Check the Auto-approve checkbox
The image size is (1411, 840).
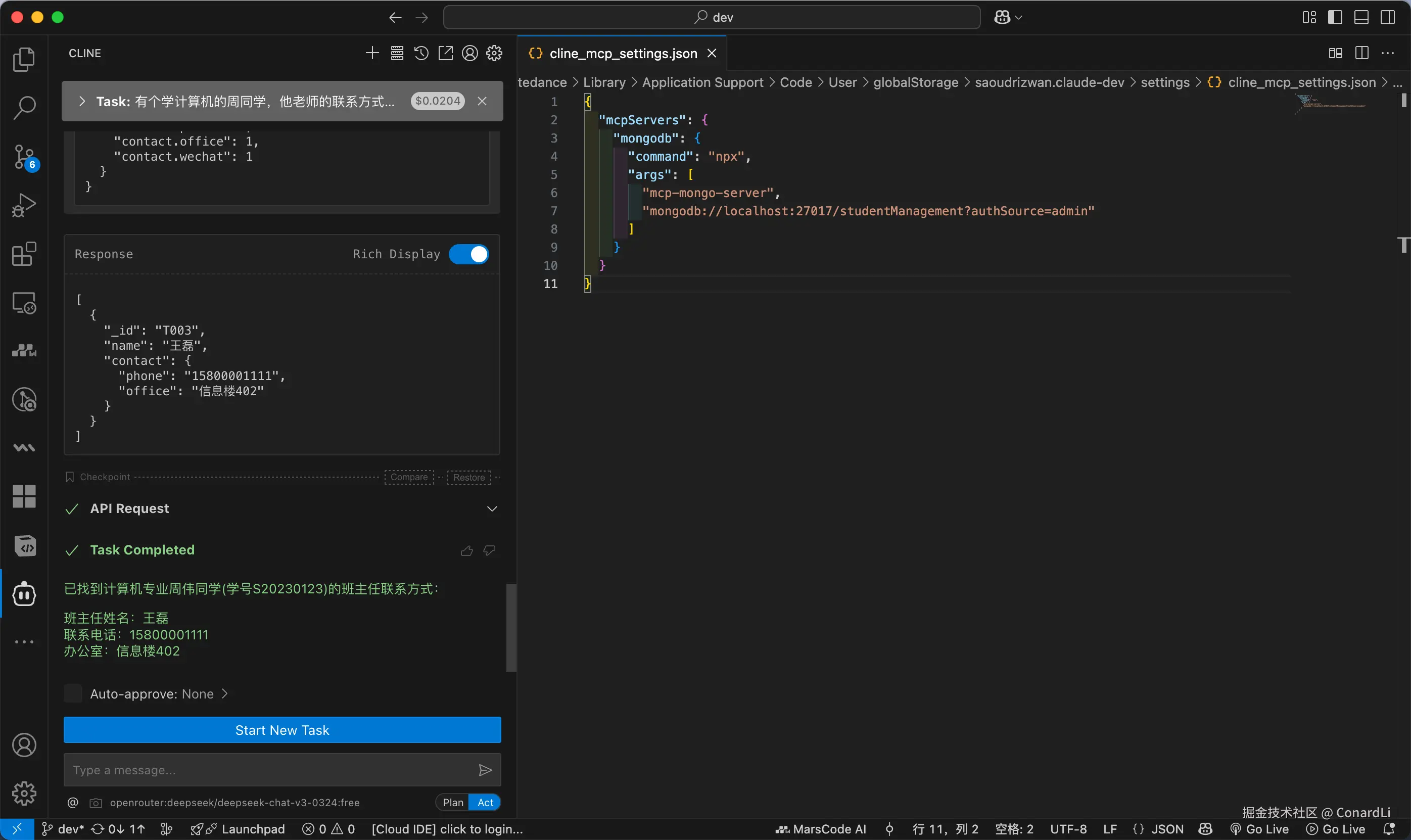tap(73, 694)
